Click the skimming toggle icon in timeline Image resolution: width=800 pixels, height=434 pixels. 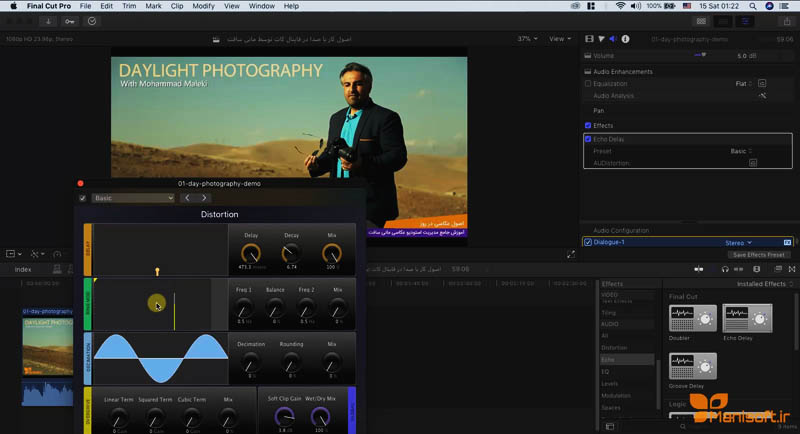[x=698, y=269]
